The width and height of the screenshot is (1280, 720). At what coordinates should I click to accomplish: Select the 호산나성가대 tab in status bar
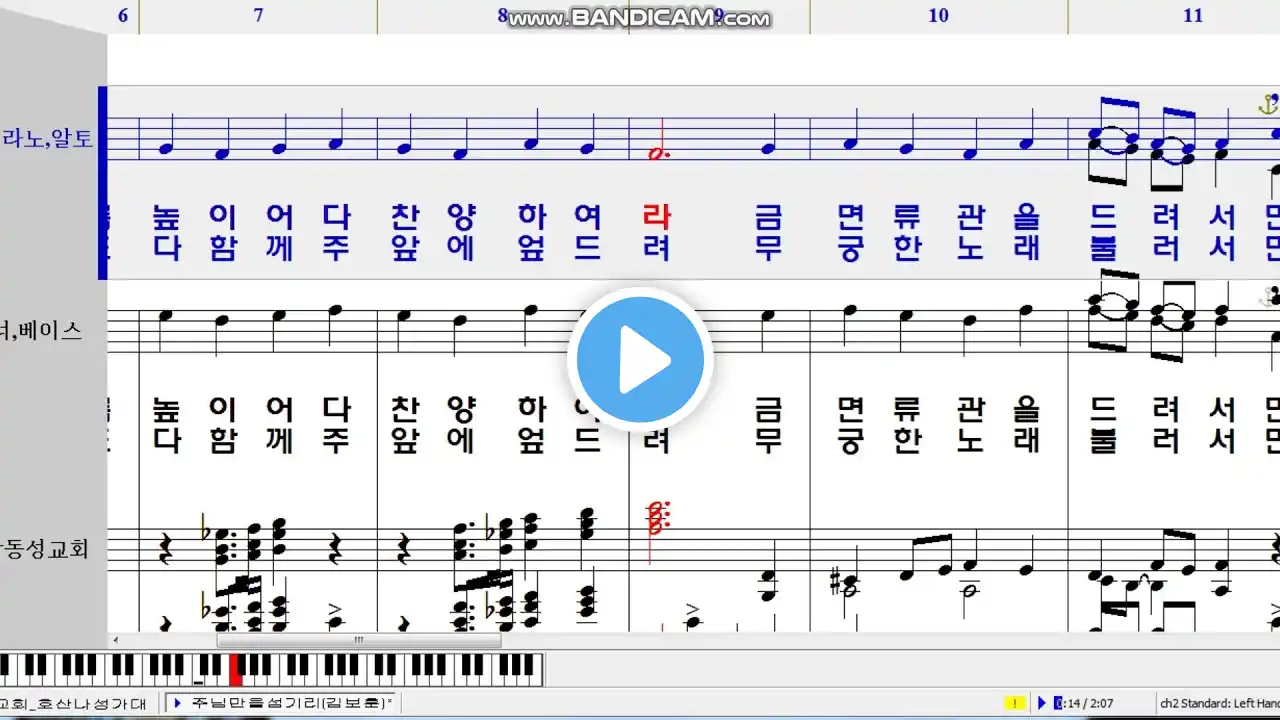click(x=74, y=703)
